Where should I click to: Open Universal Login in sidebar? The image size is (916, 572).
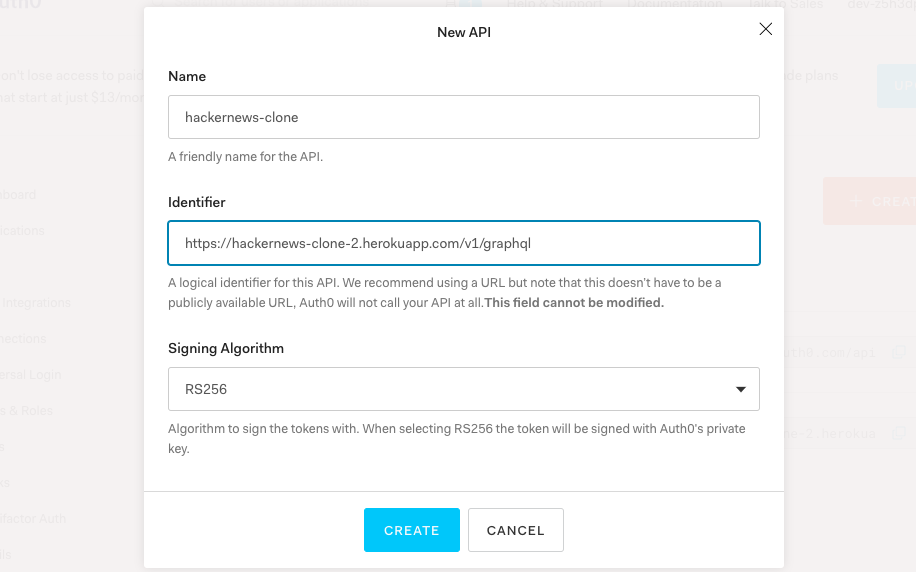(x=30, y=375)
